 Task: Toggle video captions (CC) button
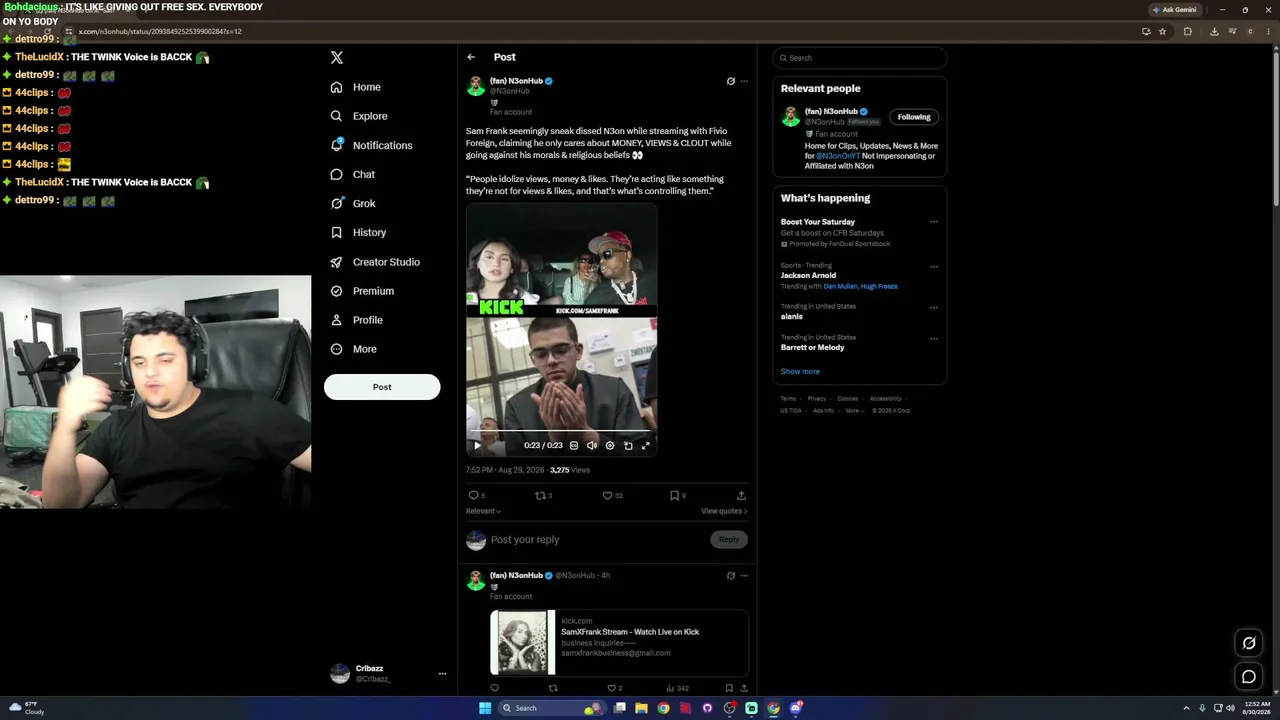[x=574, y=445]
